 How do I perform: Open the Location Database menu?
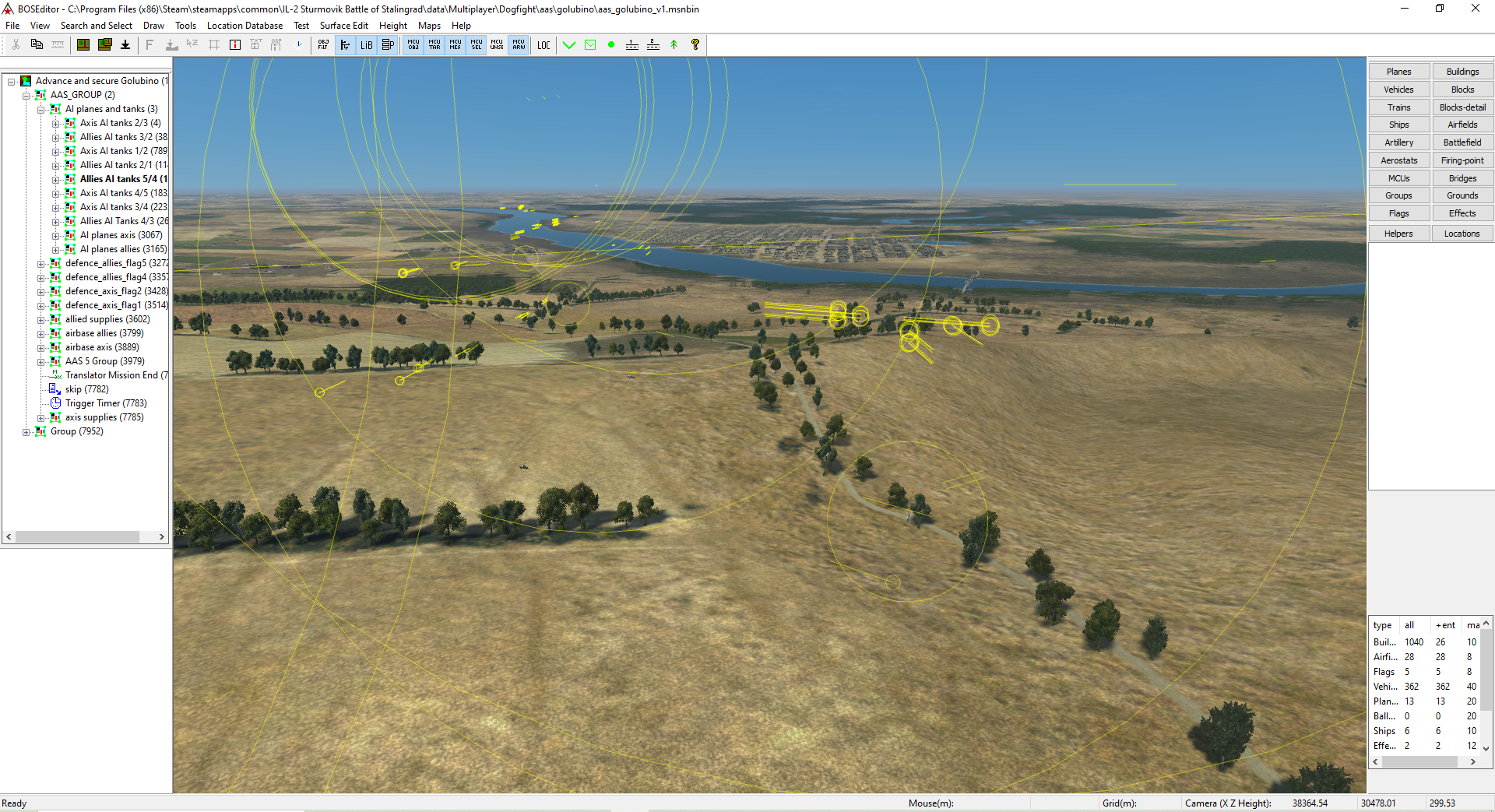tap(244, 26)
